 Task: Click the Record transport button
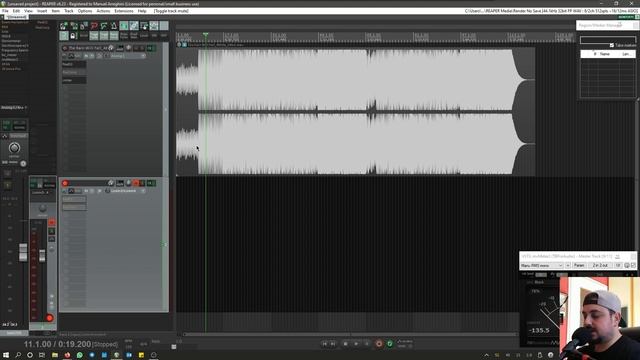click(x=379, y=344)
